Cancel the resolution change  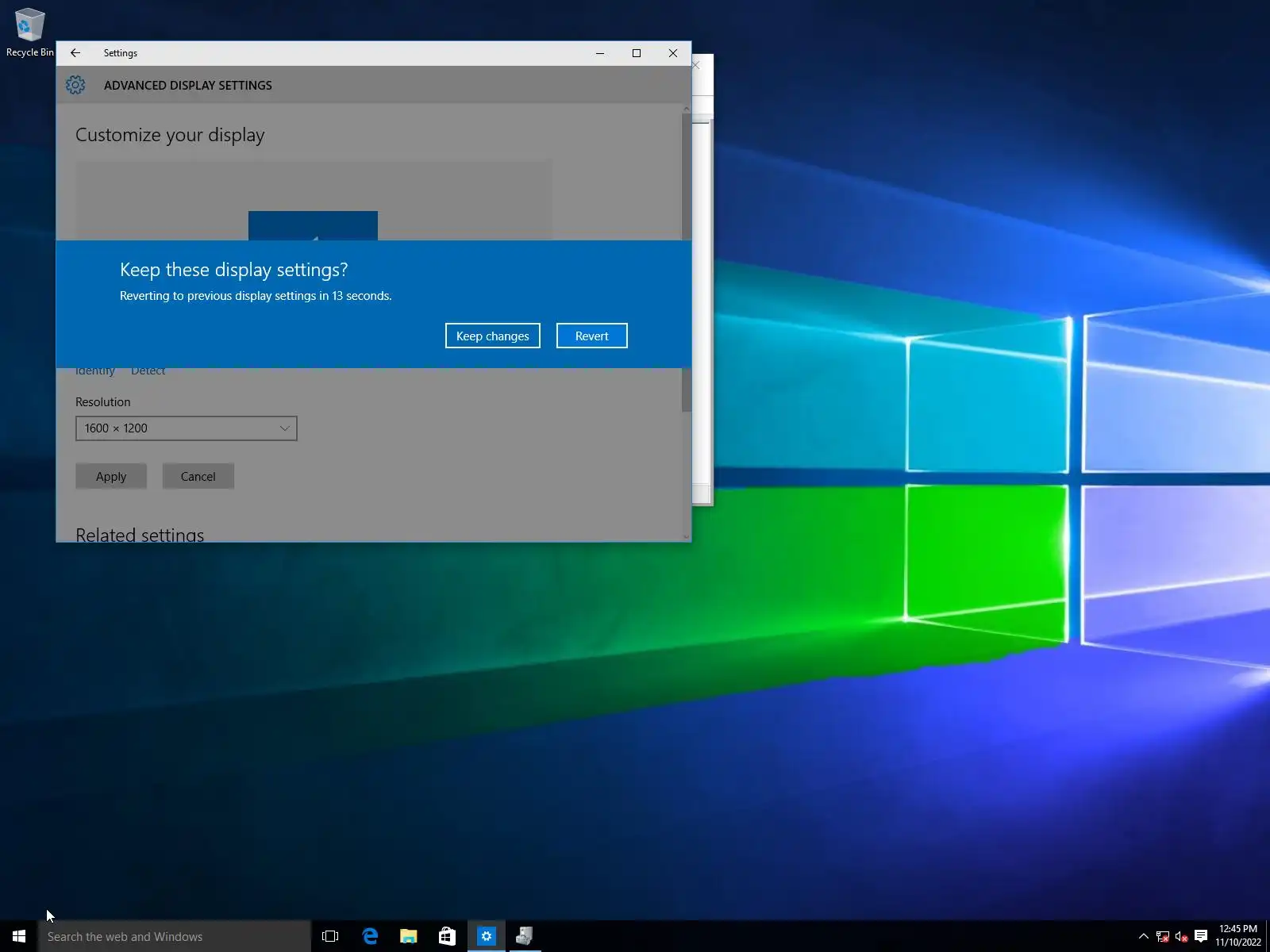(x=198, y=476)
